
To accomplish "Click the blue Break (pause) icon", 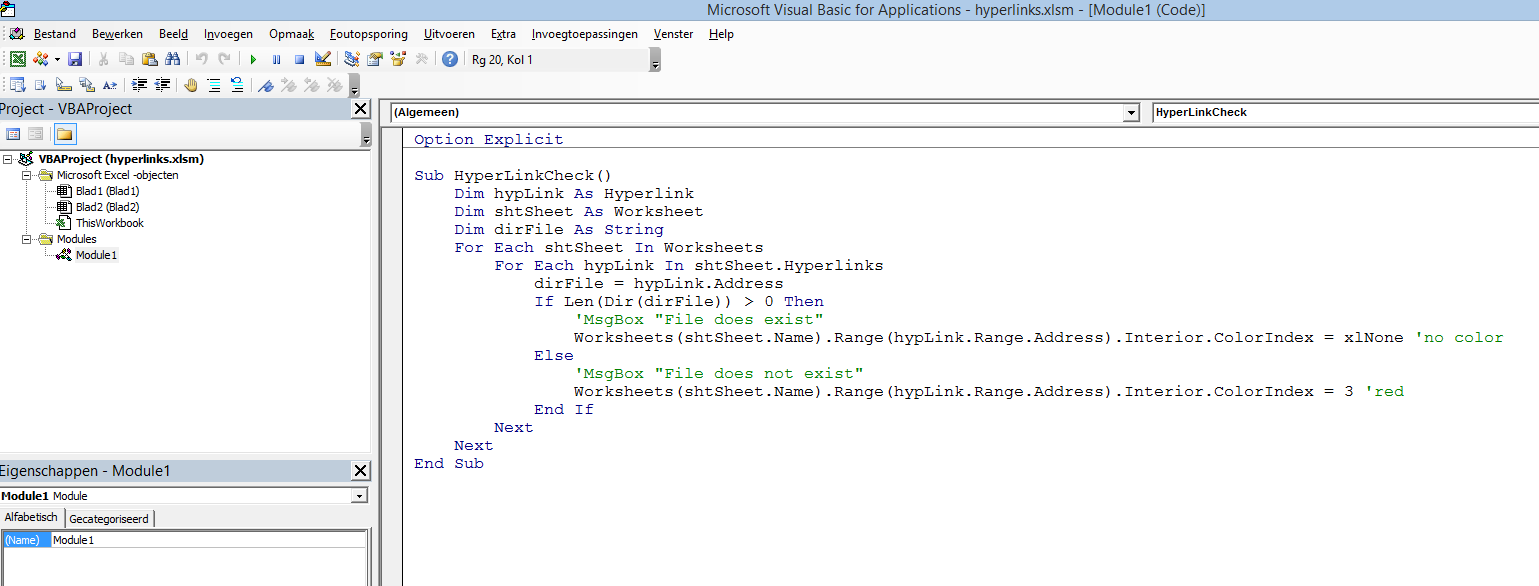I will tap(276, 60).
